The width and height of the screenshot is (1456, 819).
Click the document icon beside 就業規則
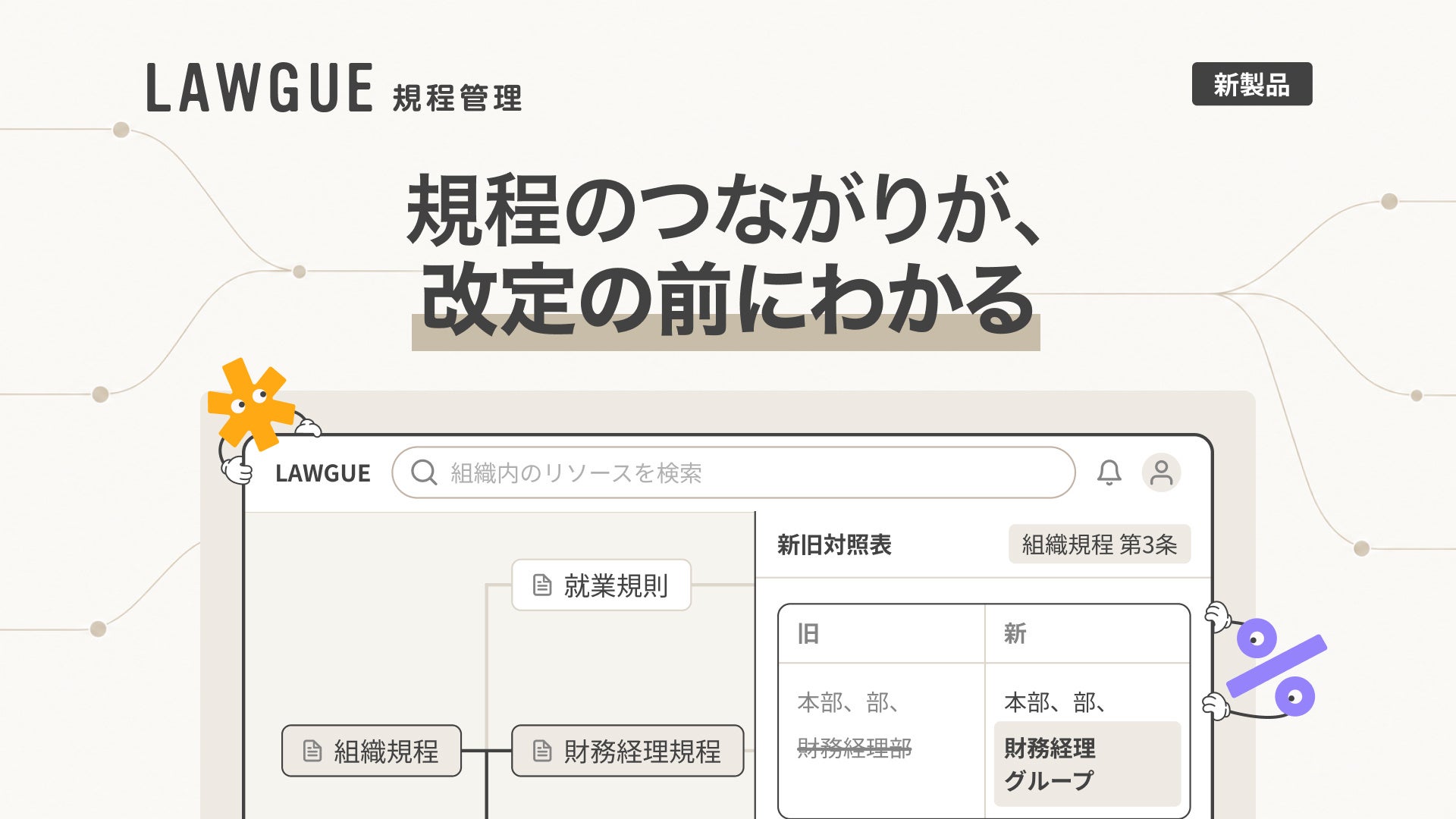(x=542, y=585)
